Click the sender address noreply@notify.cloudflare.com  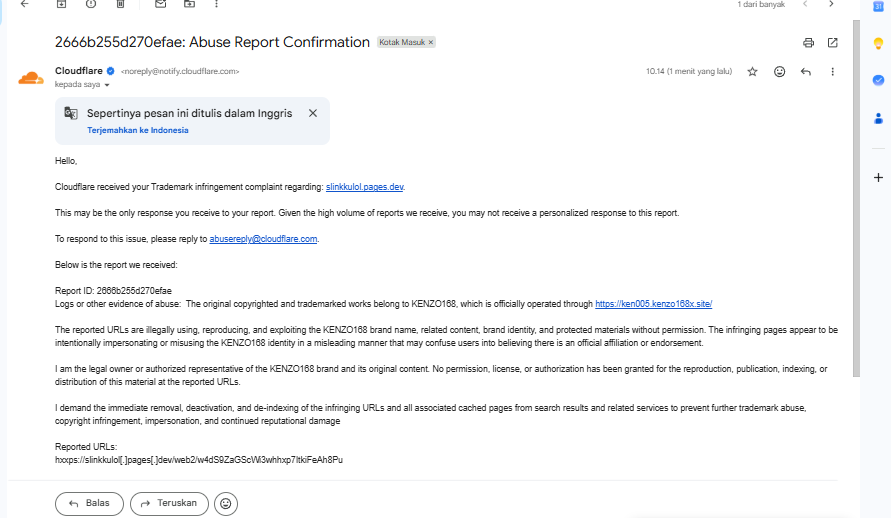click(180, 72)
